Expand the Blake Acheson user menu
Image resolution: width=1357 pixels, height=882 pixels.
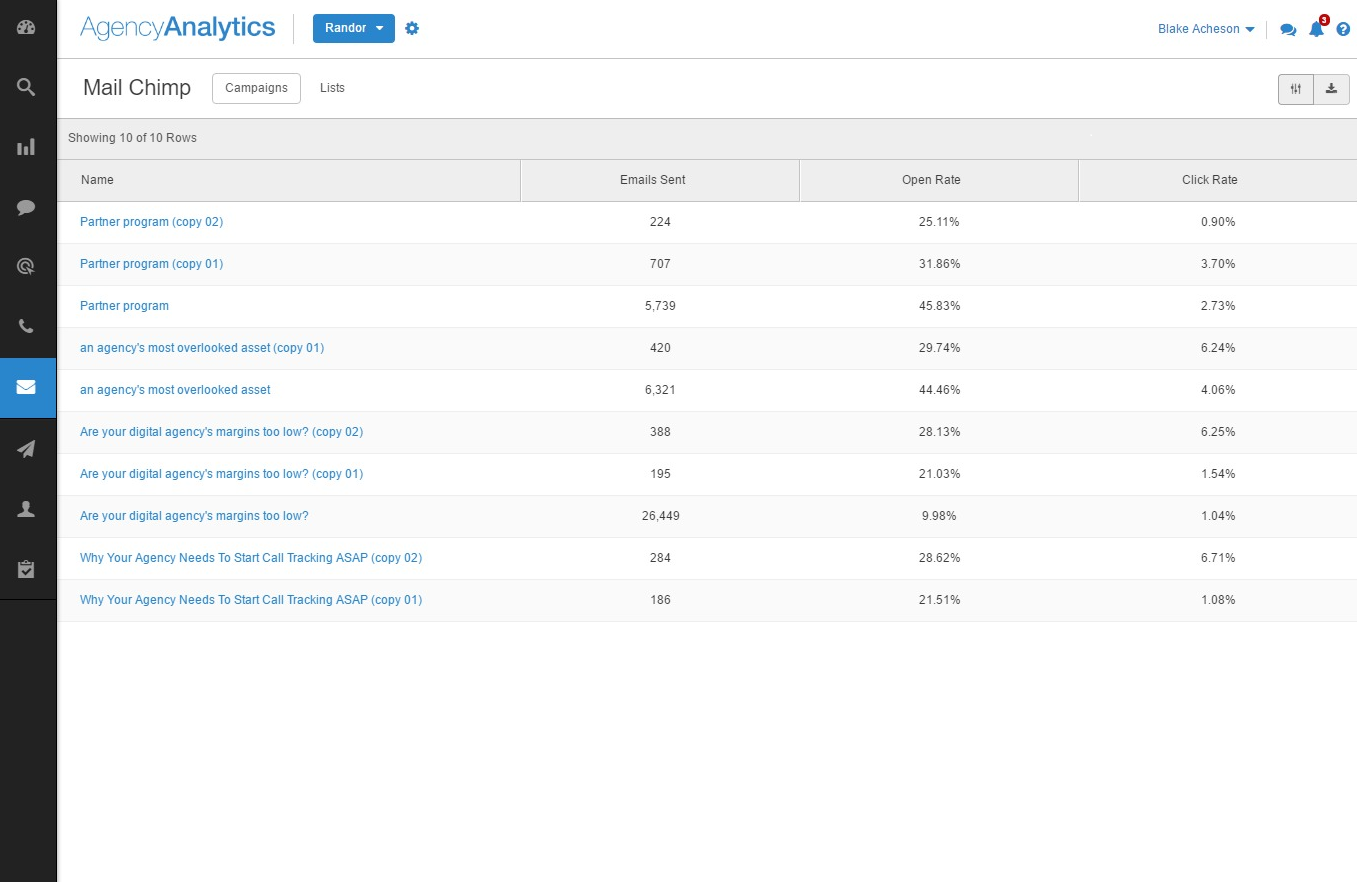(1205, 29)
